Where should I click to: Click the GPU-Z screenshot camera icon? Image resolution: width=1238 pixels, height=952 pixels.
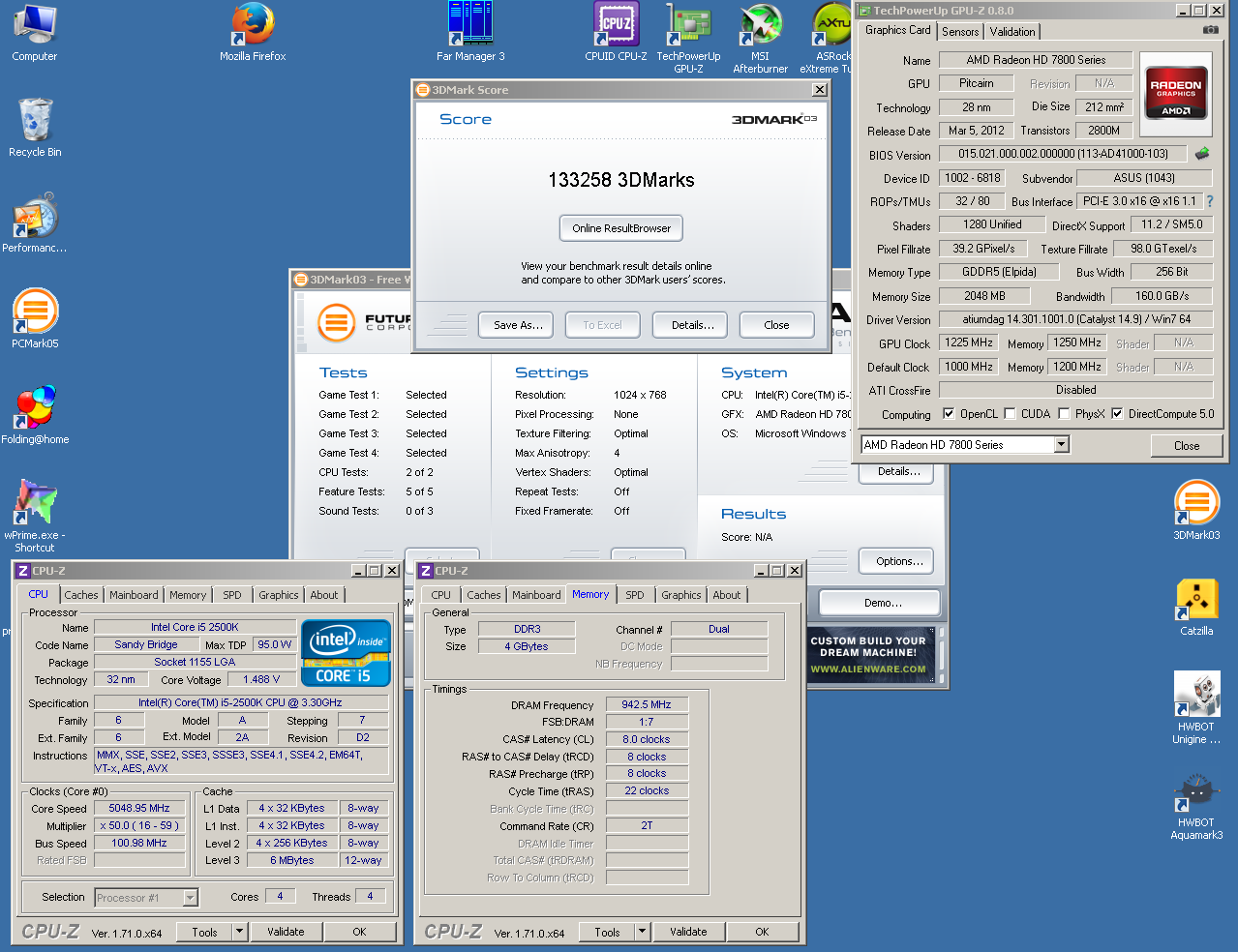(1210, 30)
